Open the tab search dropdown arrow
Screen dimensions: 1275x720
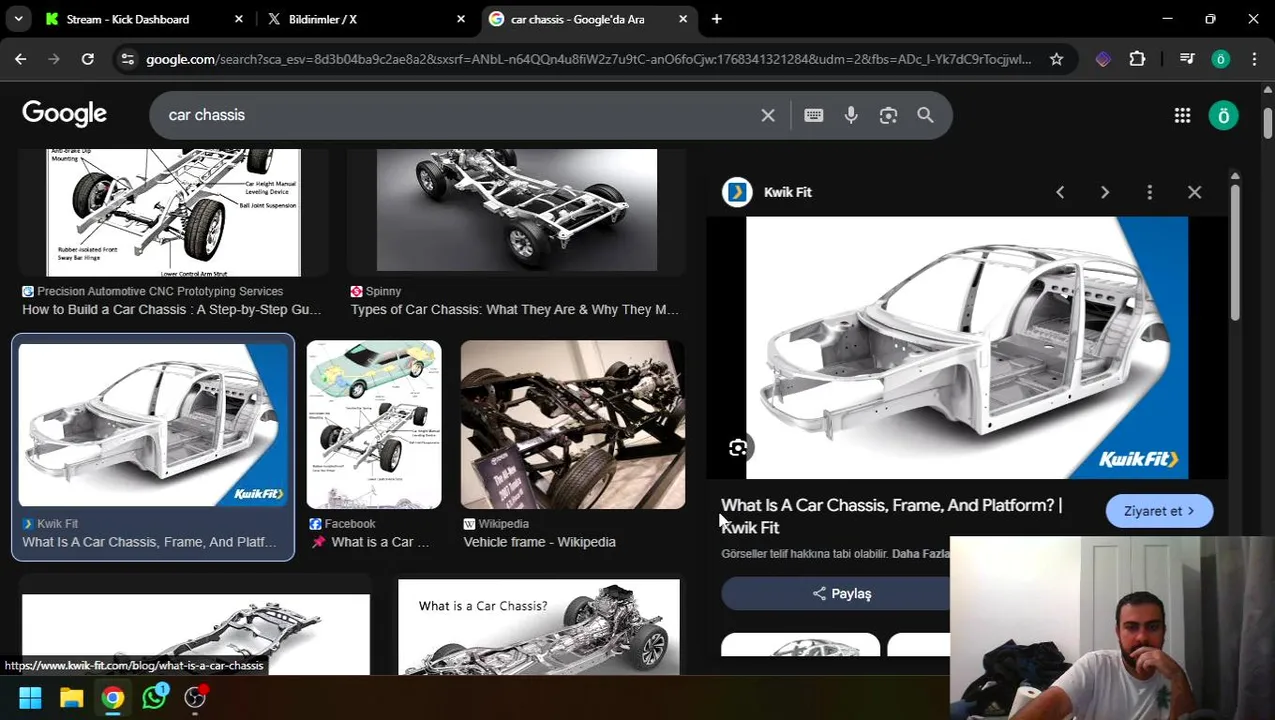point(18,19)
